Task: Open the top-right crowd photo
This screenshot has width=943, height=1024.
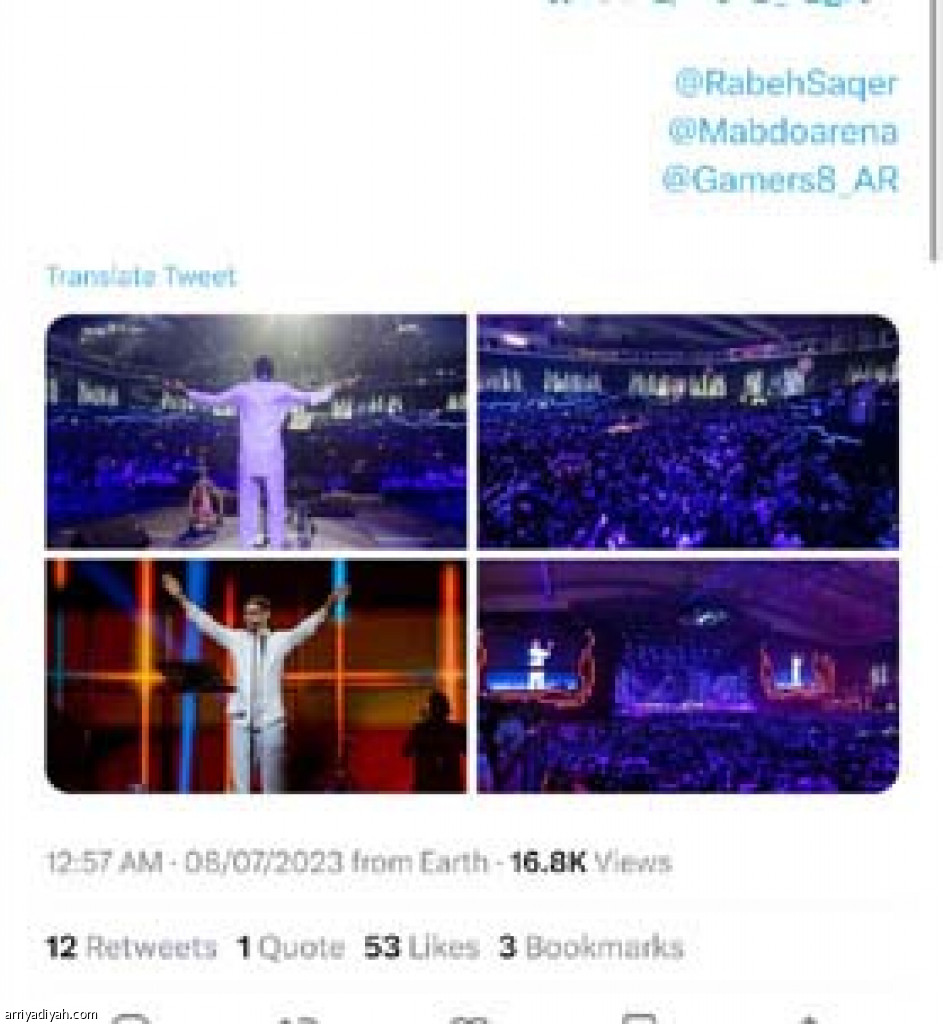Action: [x=688, y=432]
